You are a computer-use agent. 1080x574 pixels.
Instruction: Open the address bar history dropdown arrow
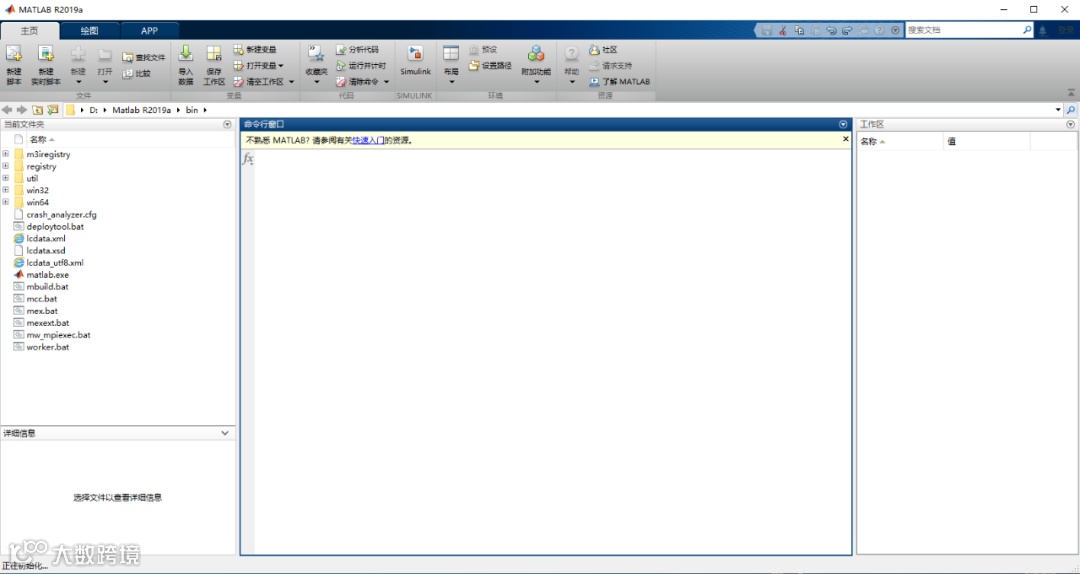pyautogui.click(x=1059, y=110)
